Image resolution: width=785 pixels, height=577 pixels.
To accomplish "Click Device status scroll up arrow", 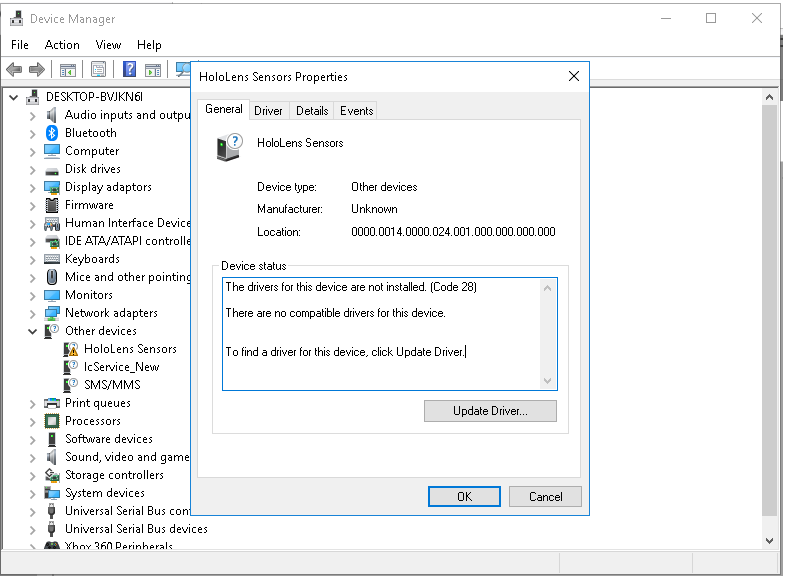I will coord(547,288).
